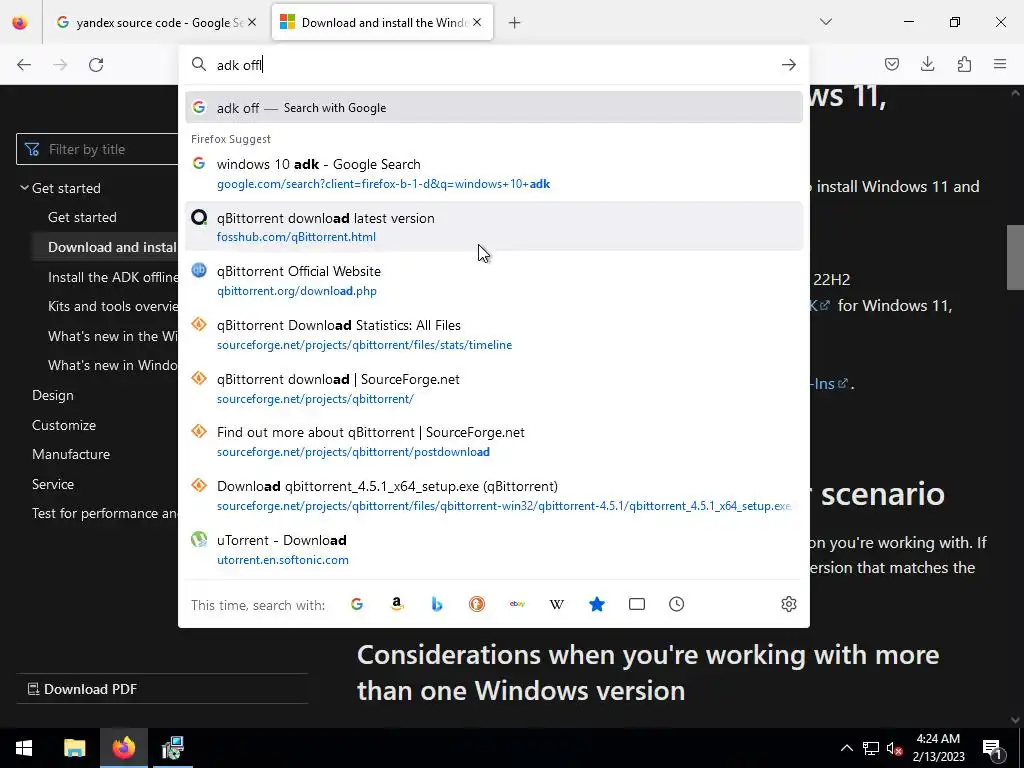Viewport: 1024px width, 768px height.
Task: Show hidden system tray icons
Action: pyautogui.click(x=846, y=748)
